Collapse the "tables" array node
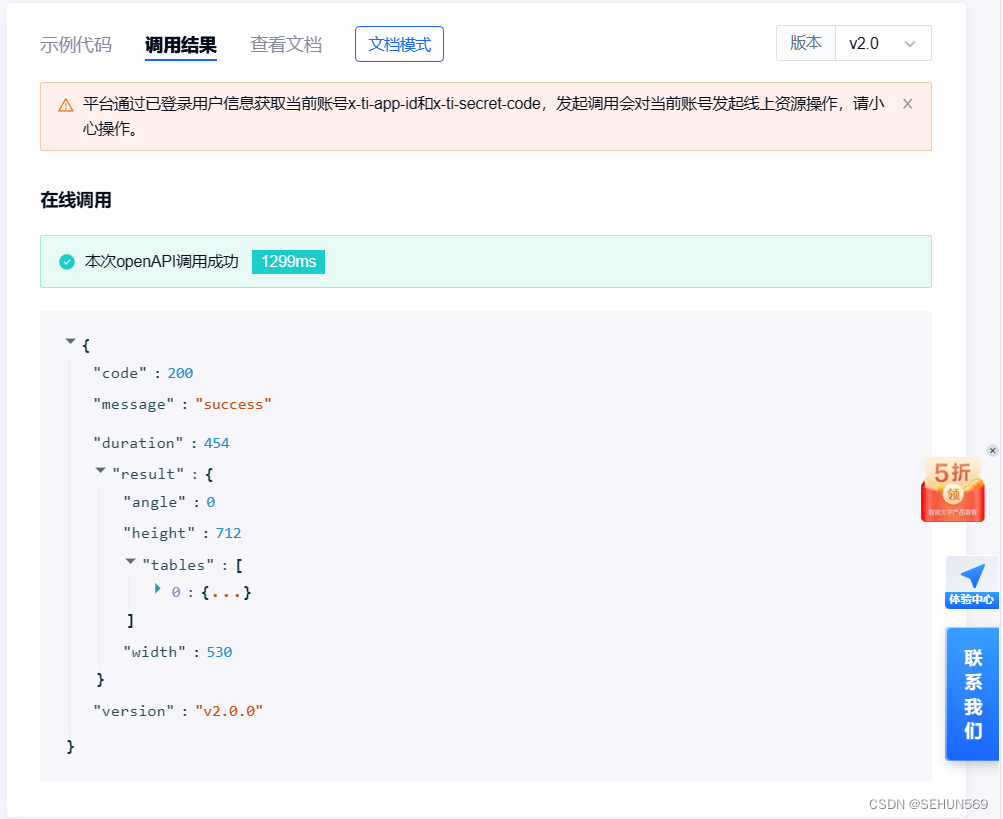 130,561
